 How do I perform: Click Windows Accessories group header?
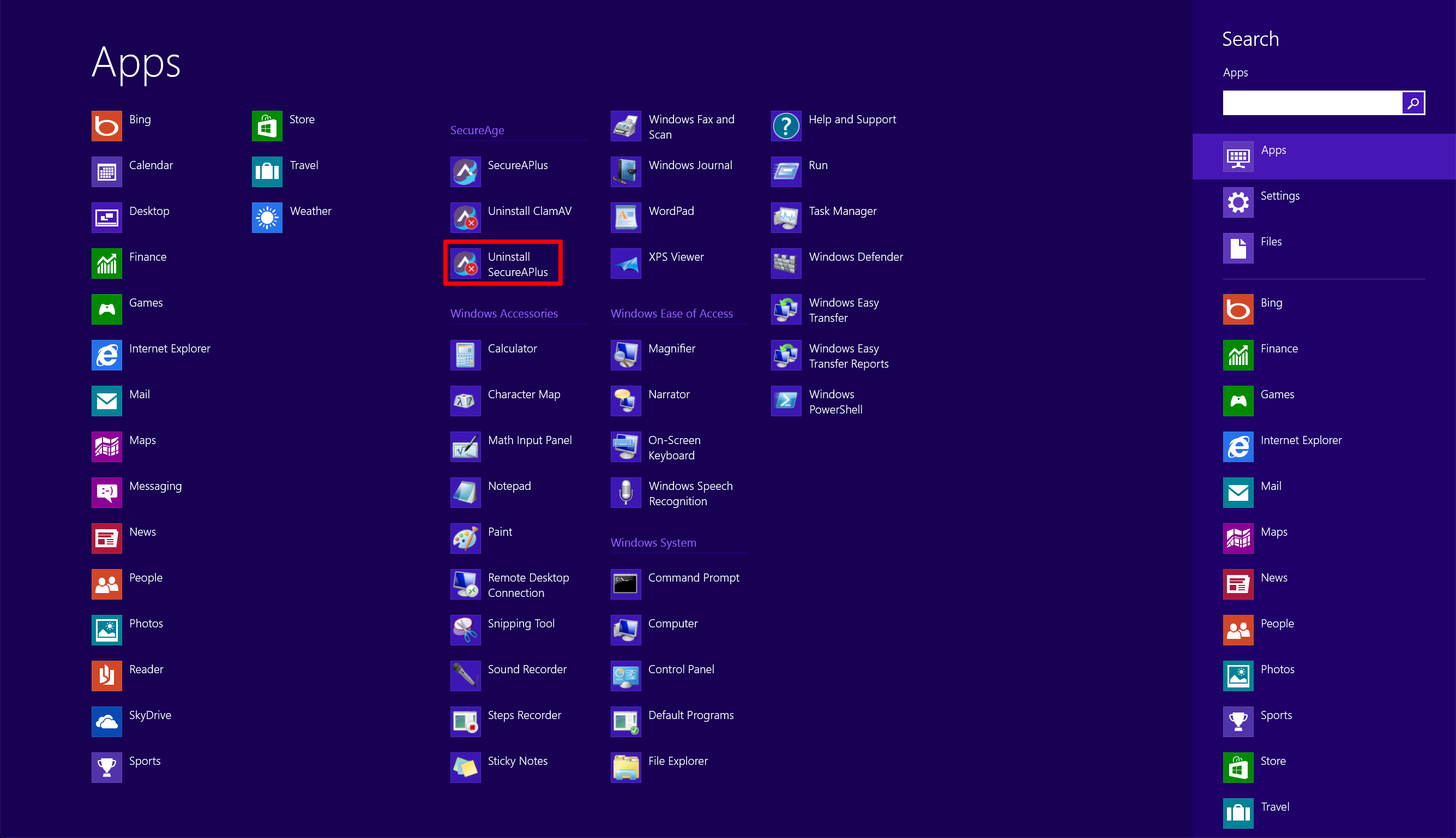[x=504, y=313]
